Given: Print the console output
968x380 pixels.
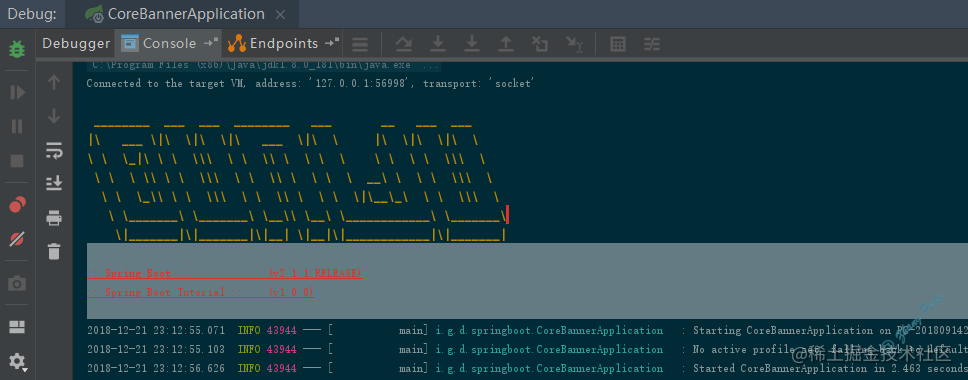Looking at the screenshot, I should point(54,217).
